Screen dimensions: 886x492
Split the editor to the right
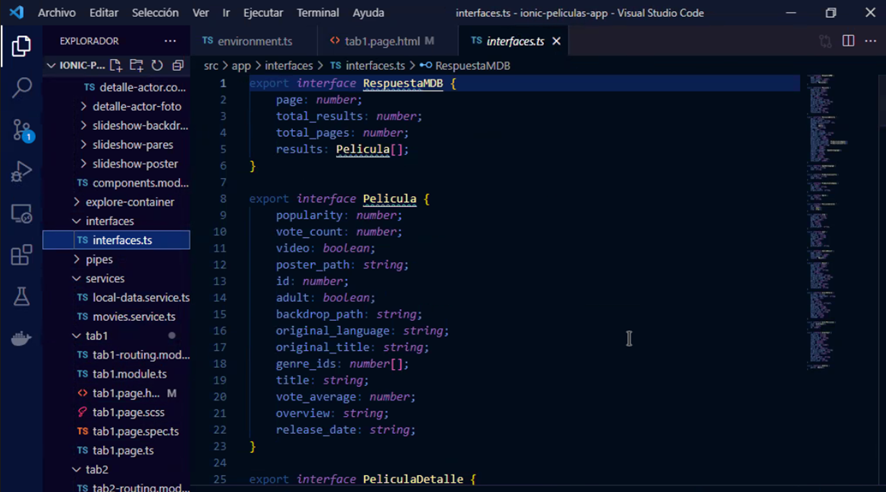(x=848, y=41)
